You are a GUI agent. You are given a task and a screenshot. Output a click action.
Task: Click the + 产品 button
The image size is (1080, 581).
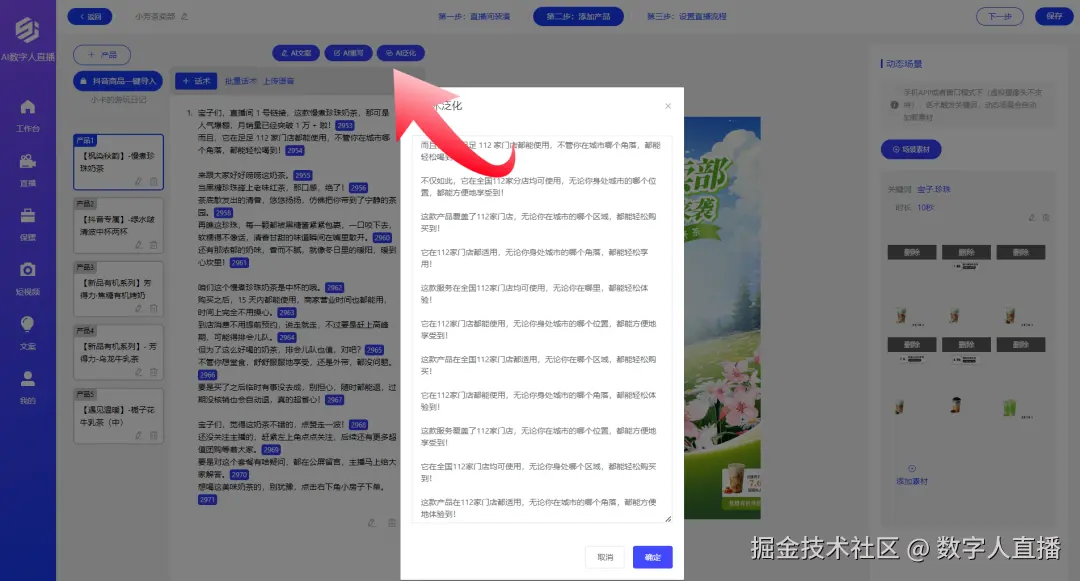102,54
